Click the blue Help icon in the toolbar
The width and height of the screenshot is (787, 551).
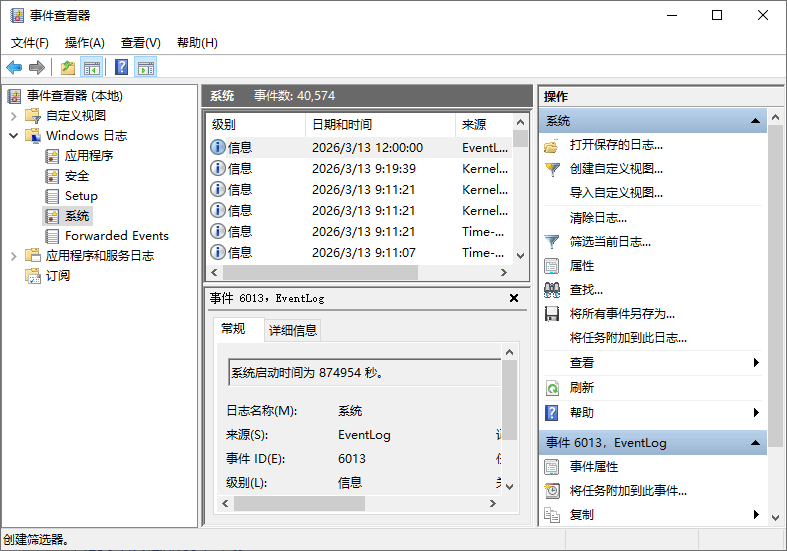(121, 67)
